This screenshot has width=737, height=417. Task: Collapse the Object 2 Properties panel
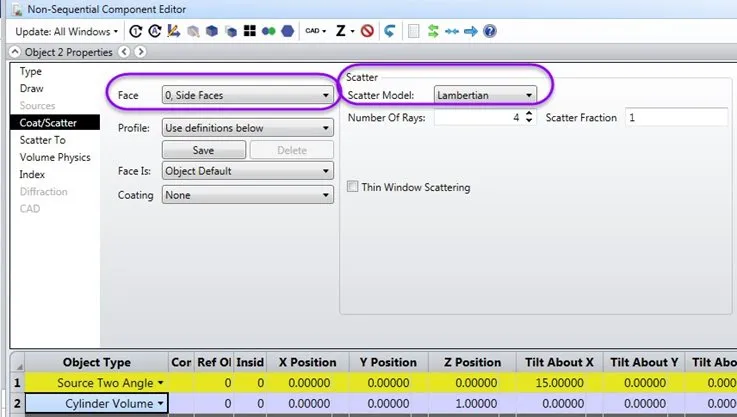pyautogui.click(x=14, y=52)
